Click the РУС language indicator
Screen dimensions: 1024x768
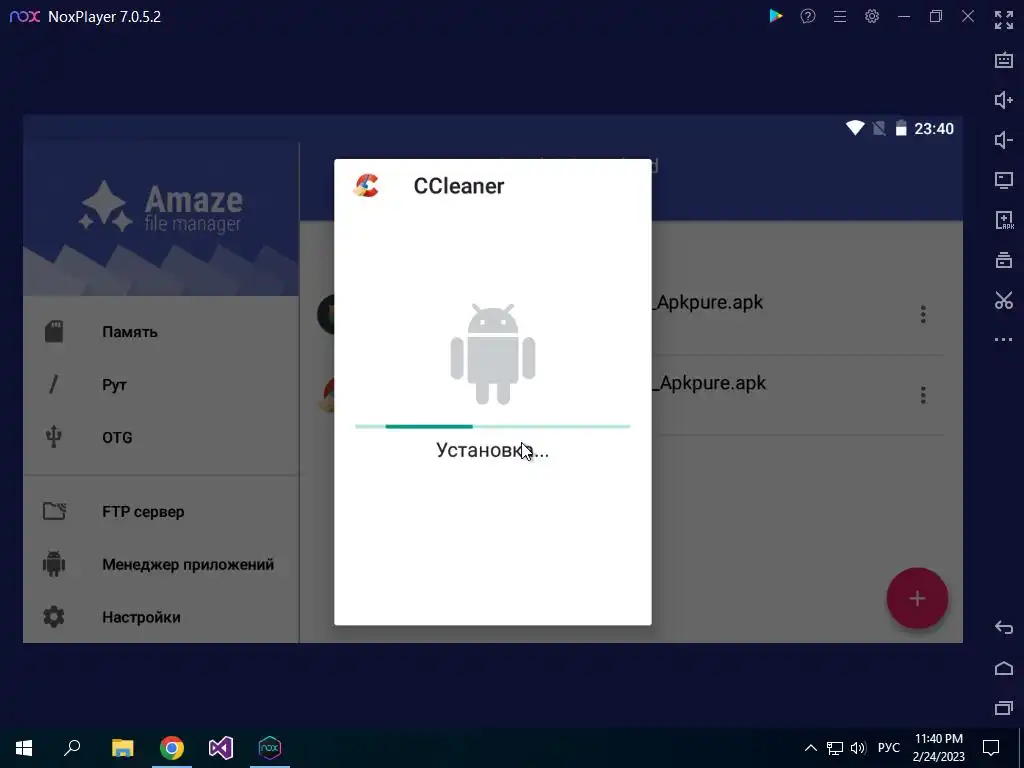(x=888, y=748)
